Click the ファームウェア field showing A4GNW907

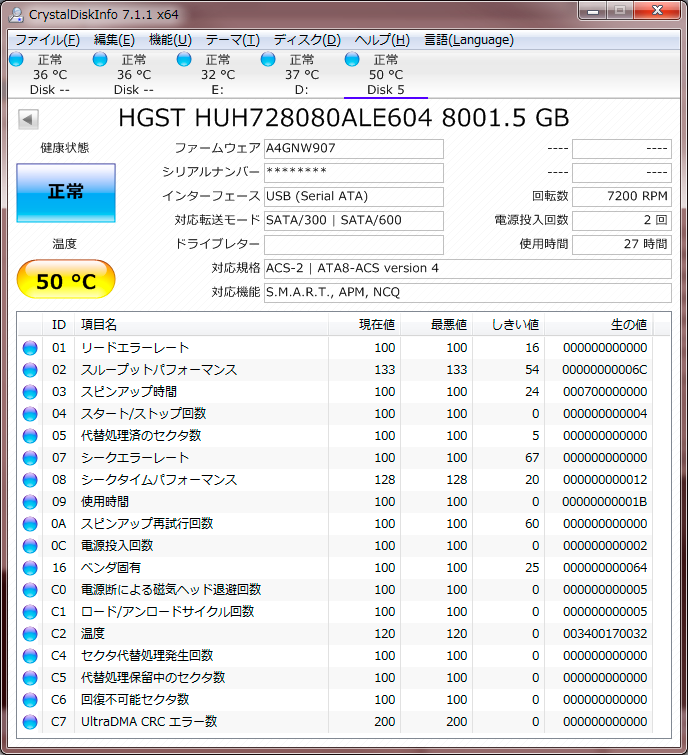[353, 149]
